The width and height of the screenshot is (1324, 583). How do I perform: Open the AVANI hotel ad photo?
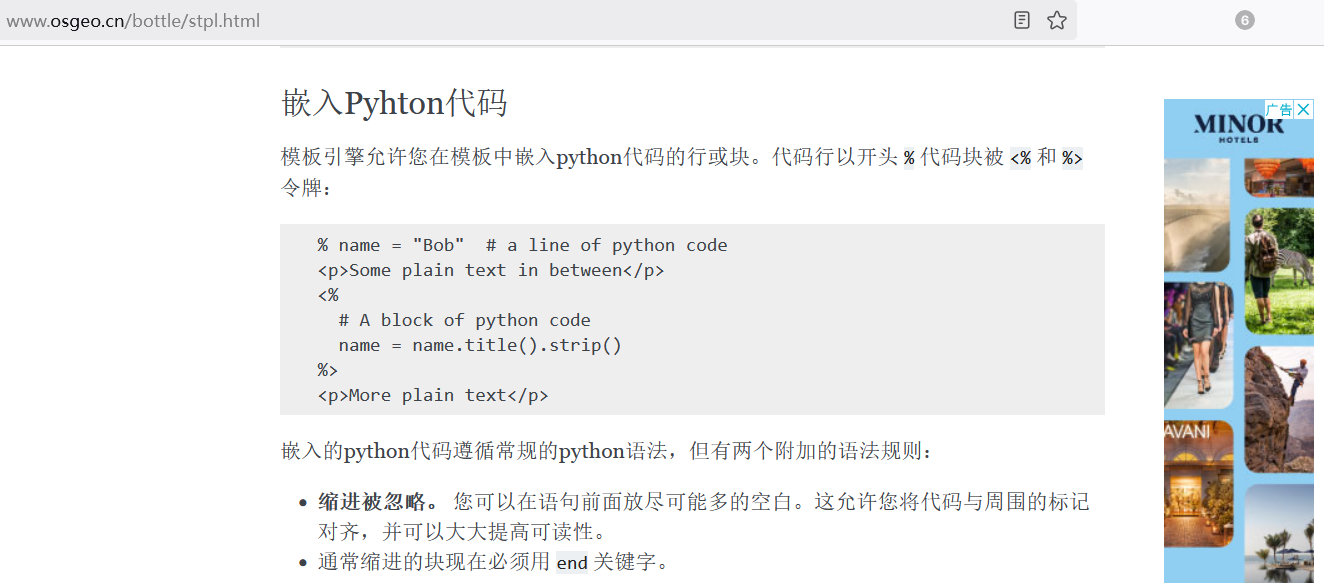[1198, 480]
